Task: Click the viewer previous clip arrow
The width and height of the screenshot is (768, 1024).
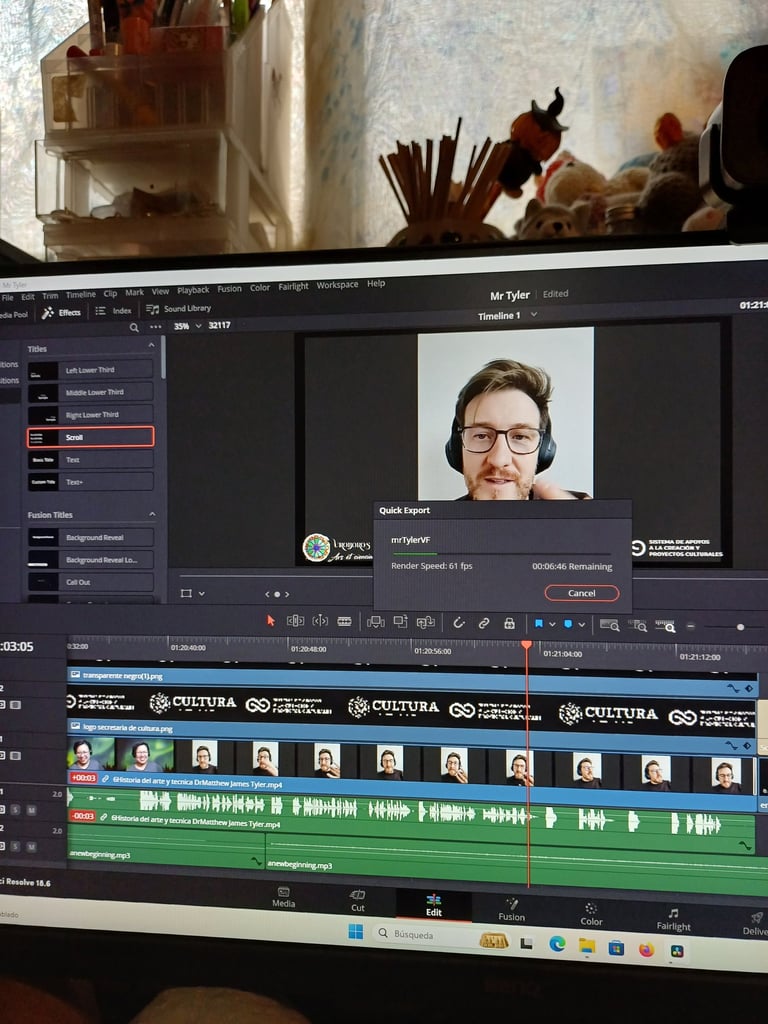Action: pyautogui.click(x=267, y=594)
